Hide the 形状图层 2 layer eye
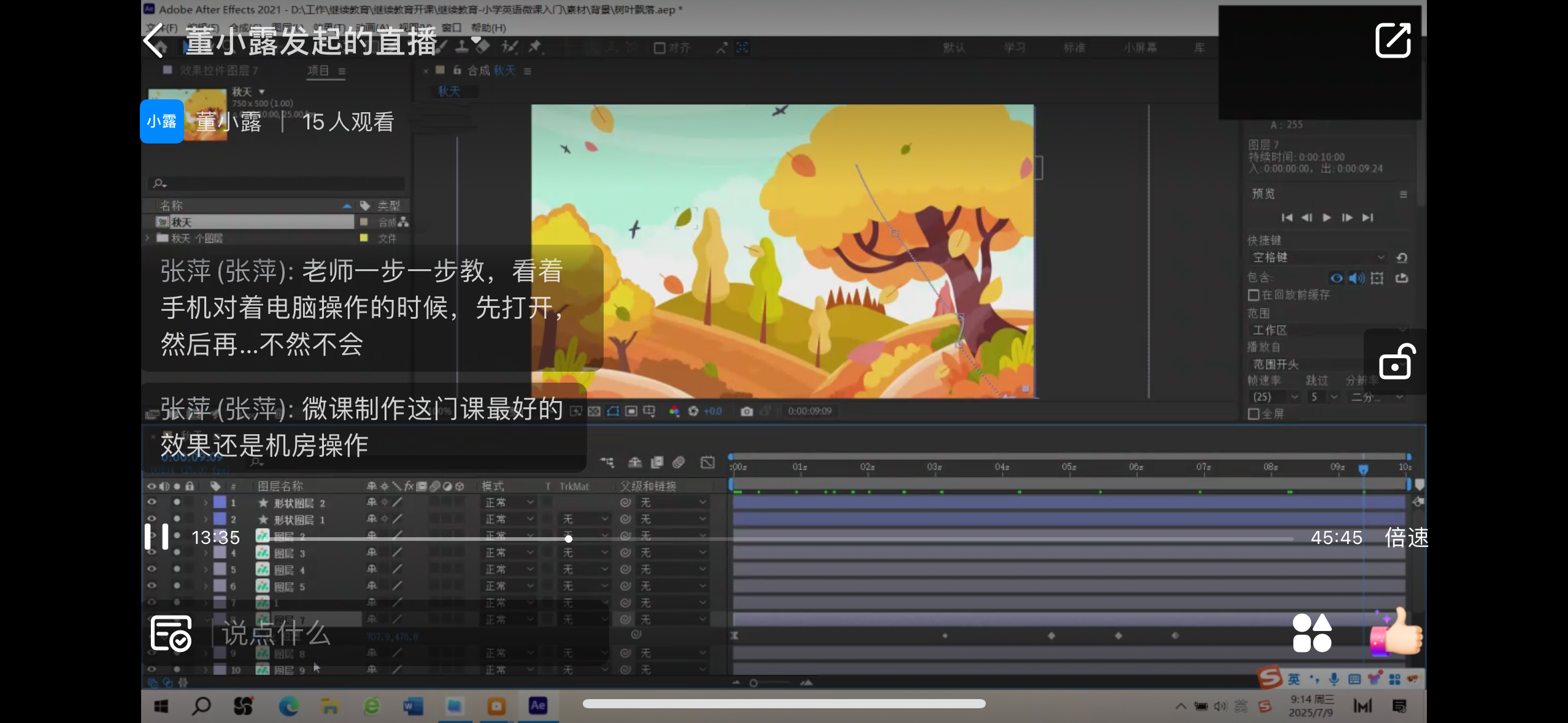This screenshot has width=1568, height=723. [151, 502]
